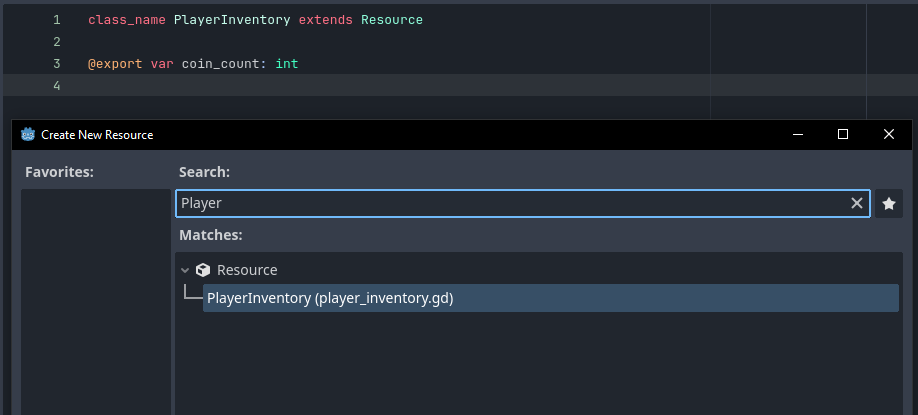Click the int type hint in code

click(287, 63)
